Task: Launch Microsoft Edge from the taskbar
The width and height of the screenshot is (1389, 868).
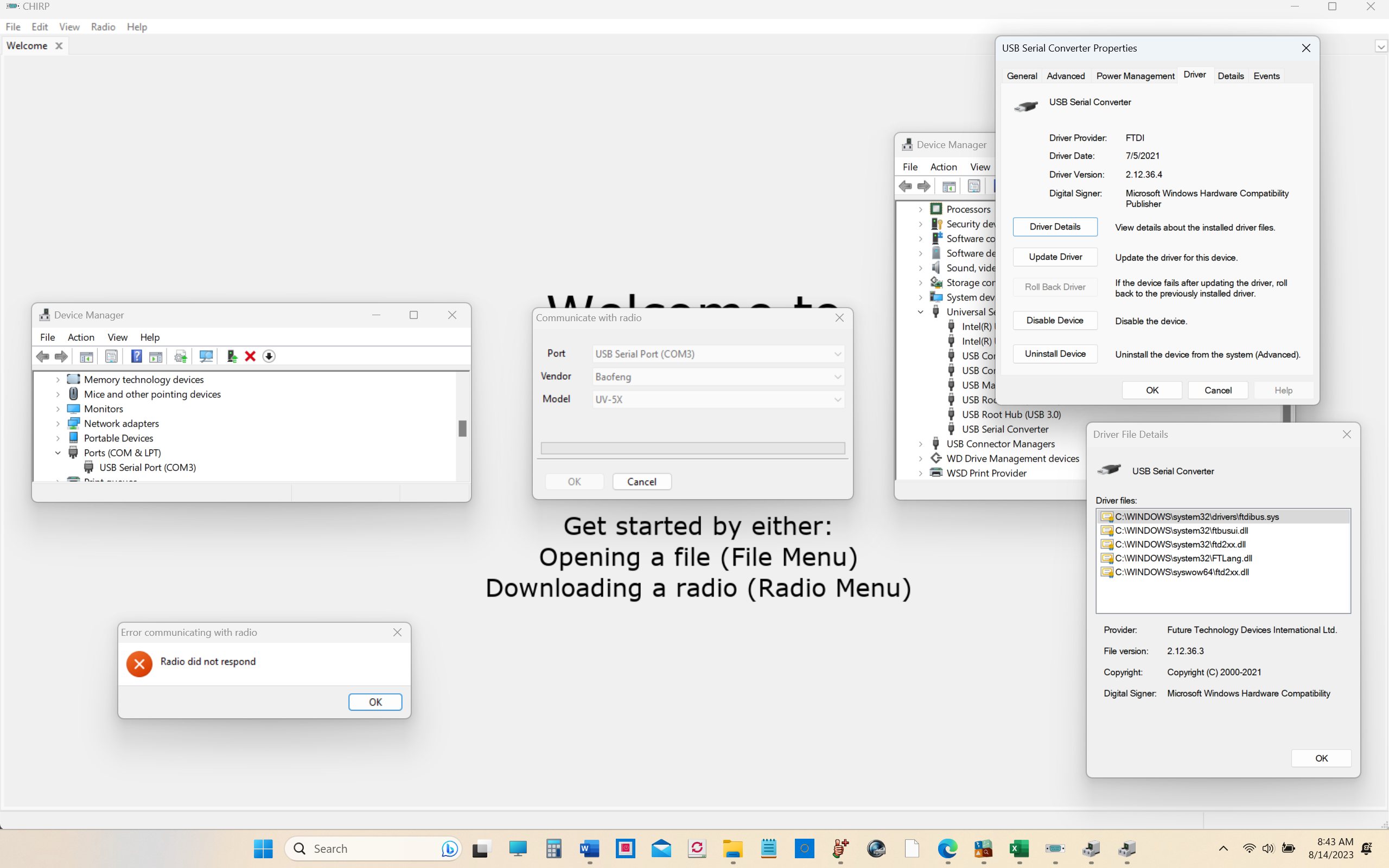Action: pos(948,848)
